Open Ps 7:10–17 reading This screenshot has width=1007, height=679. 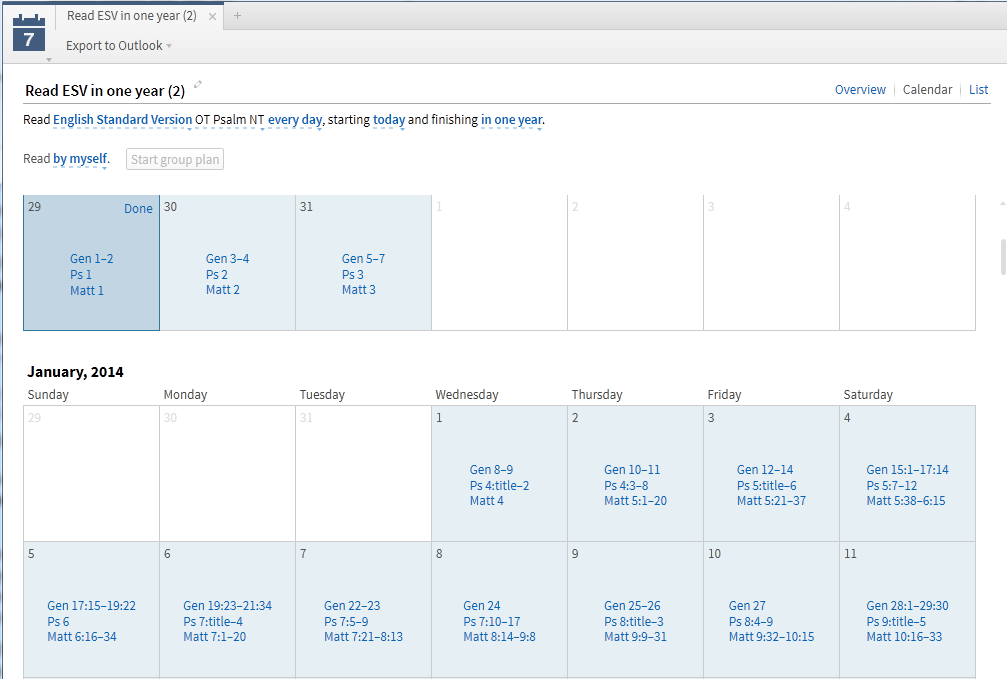click(x=491, y=622)
